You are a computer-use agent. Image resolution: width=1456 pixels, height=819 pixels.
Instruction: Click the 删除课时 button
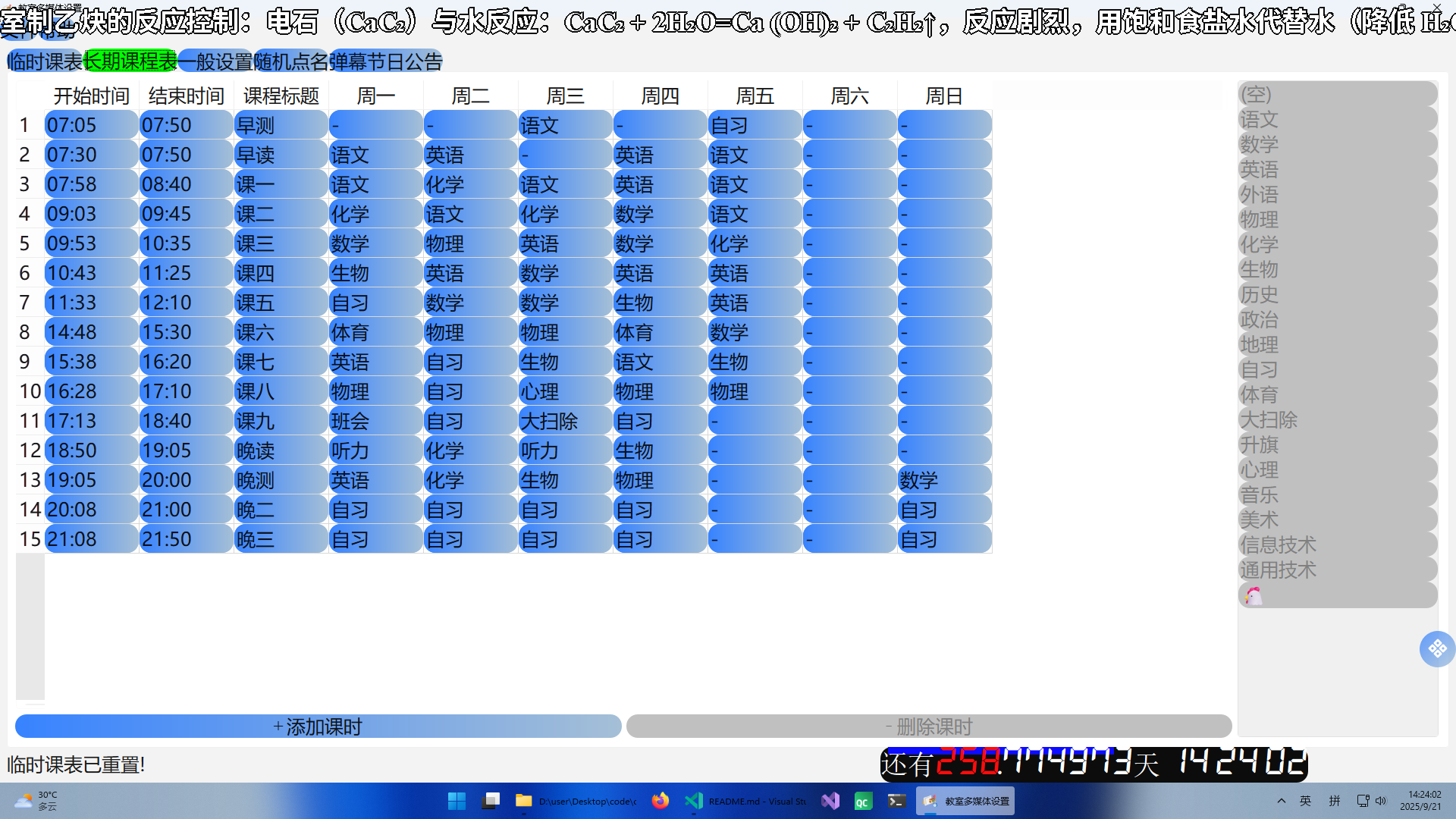[928, 726]
